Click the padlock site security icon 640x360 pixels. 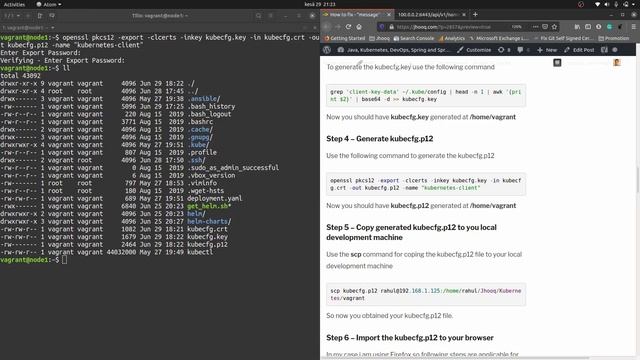click(x=391, y=27)
